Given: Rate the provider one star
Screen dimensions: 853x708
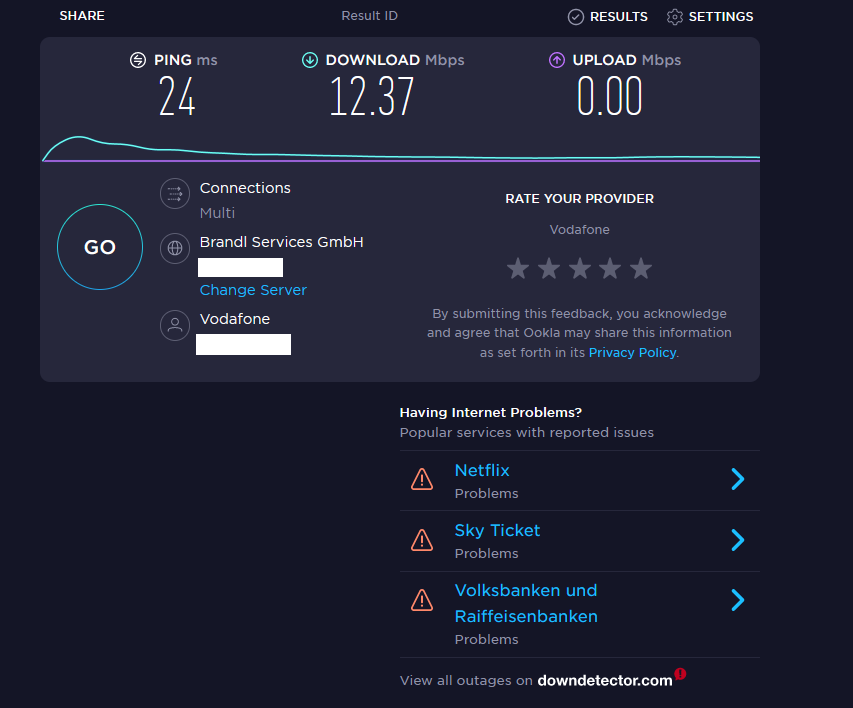Looking at the screenshot, I should point(517,268).
